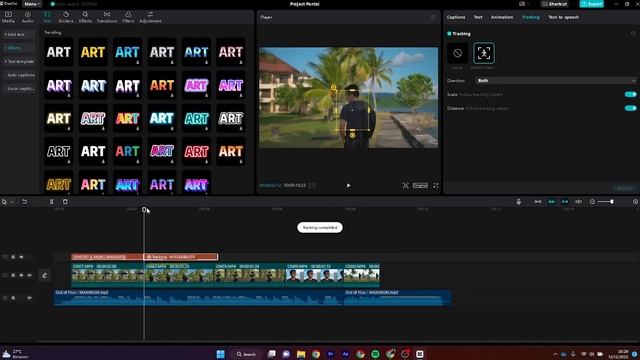The height and width of the screenshot is (360, 640).
Task: Open the Filters panel
Action: point(128,17)
